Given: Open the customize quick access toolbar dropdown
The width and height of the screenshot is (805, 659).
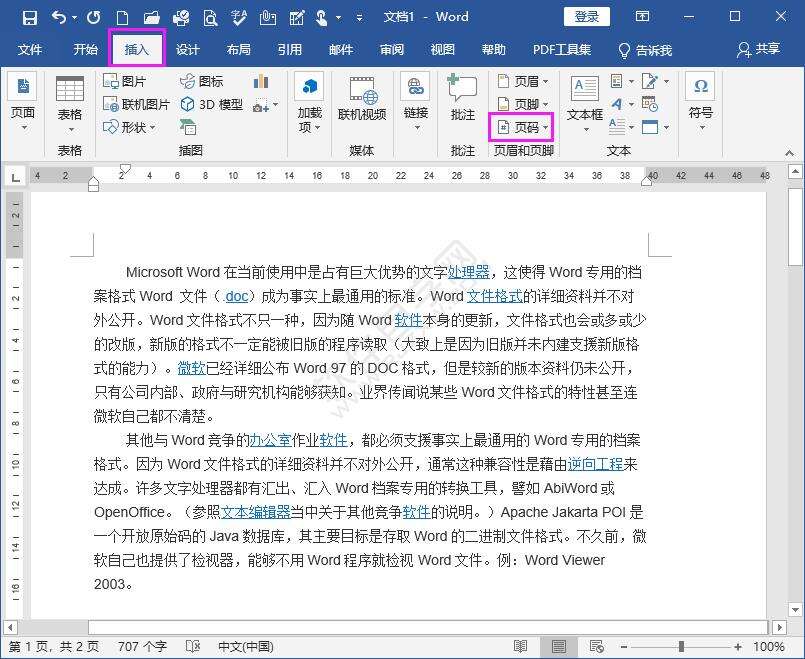Looking at the screenshot, I should tap(359, 18).
